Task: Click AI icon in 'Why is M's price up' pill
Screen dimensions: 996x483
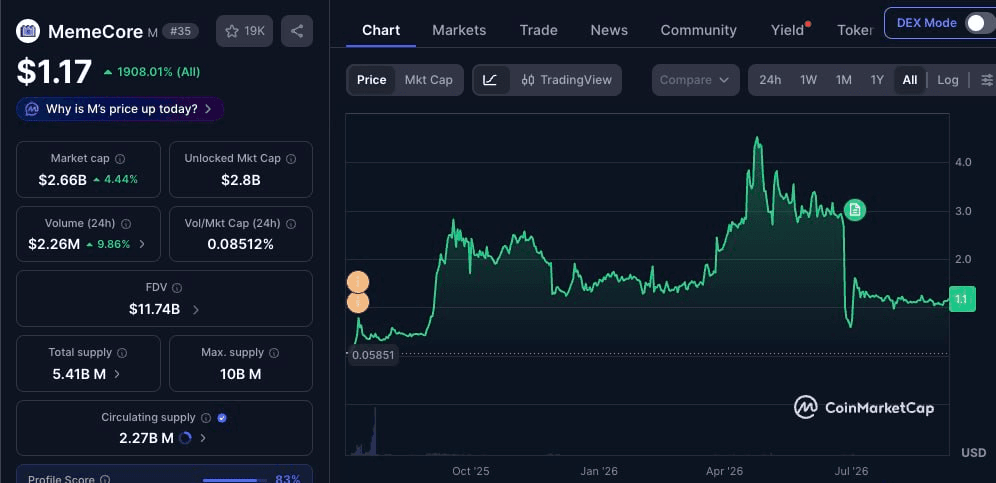Action: (32, 109)
